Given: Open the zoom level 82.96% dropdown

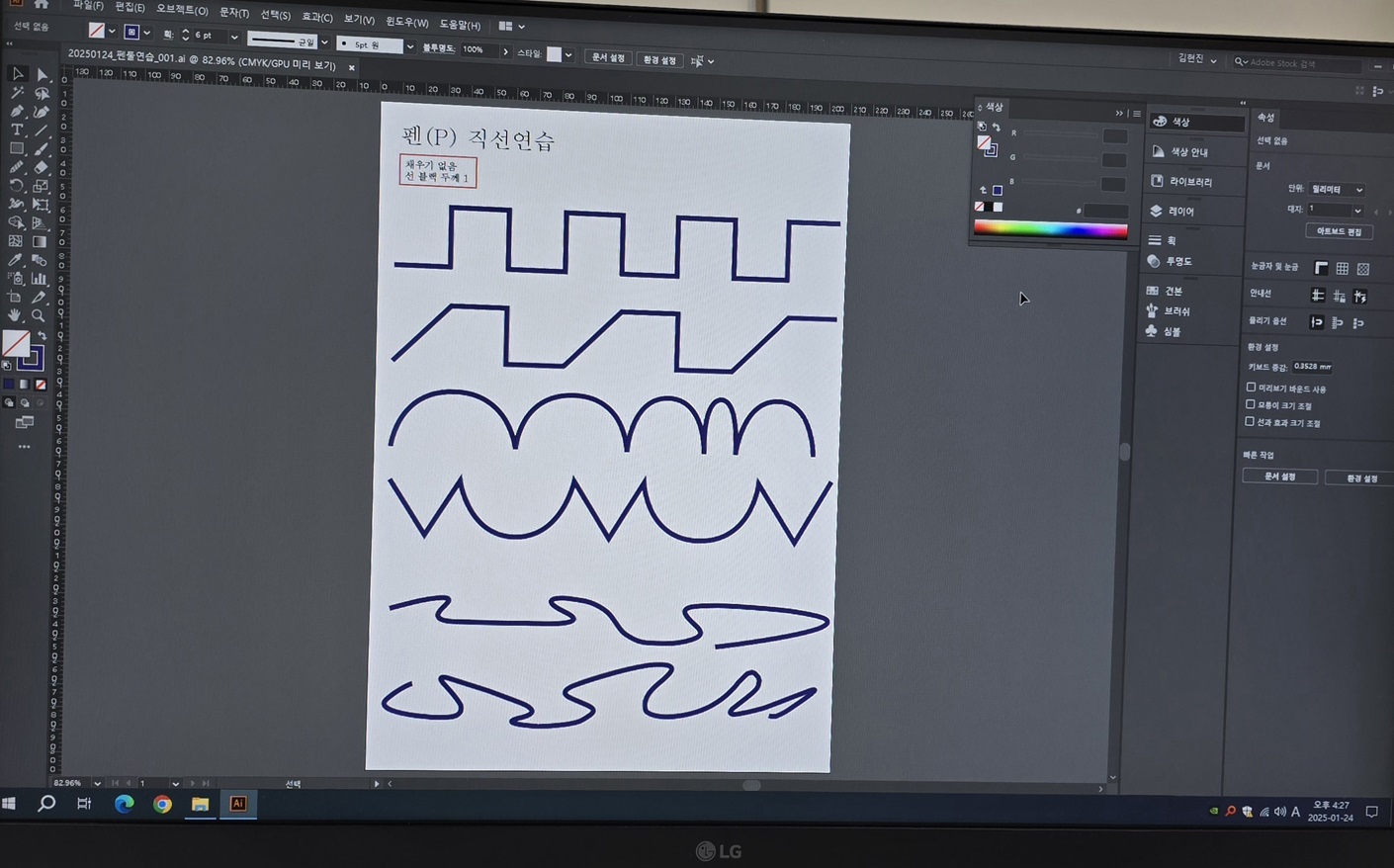Looking at the screenshot, I should click(97, 783).
